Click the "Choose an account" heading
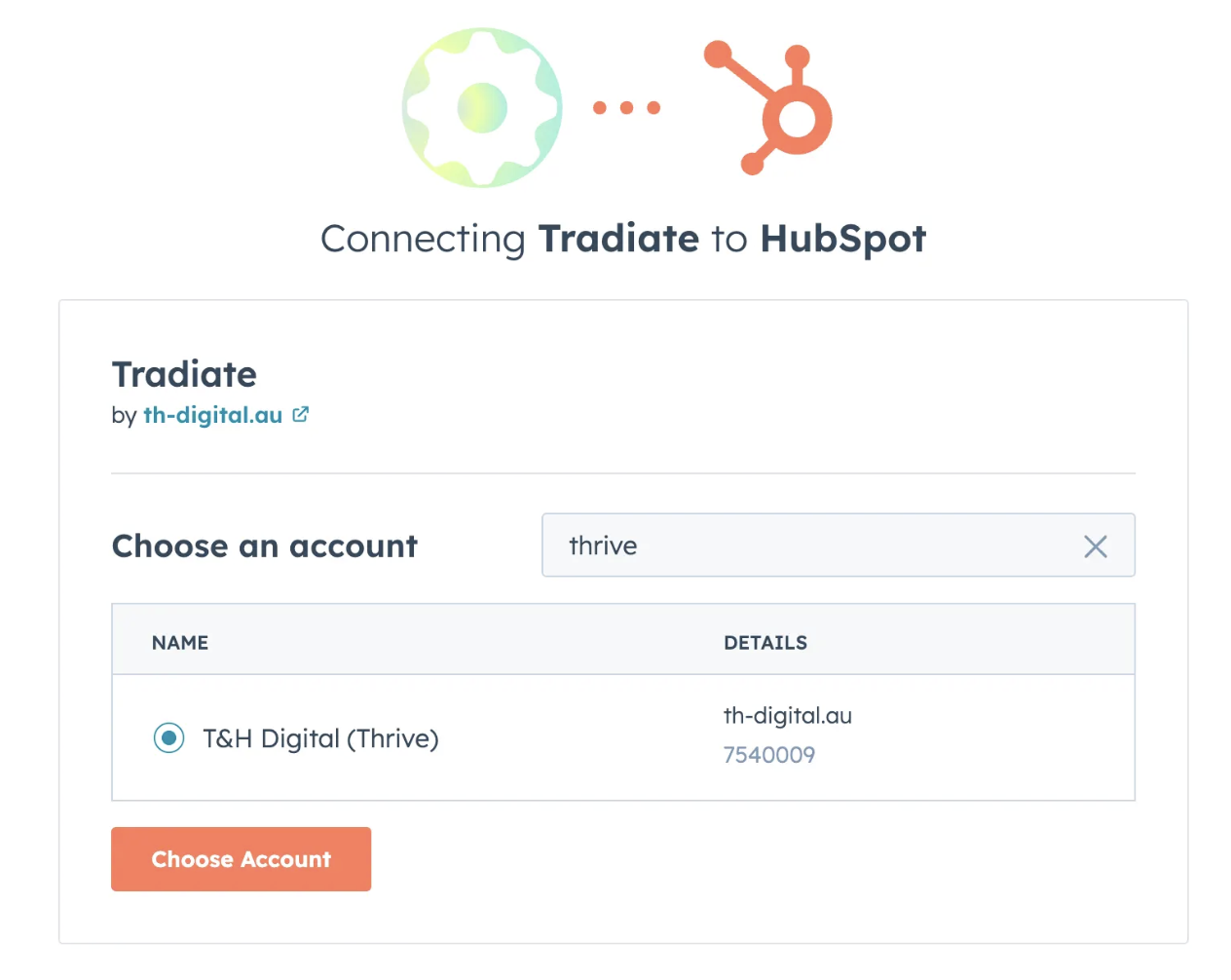The height and width of the screenshot is (980, 1231). point(264,547)
